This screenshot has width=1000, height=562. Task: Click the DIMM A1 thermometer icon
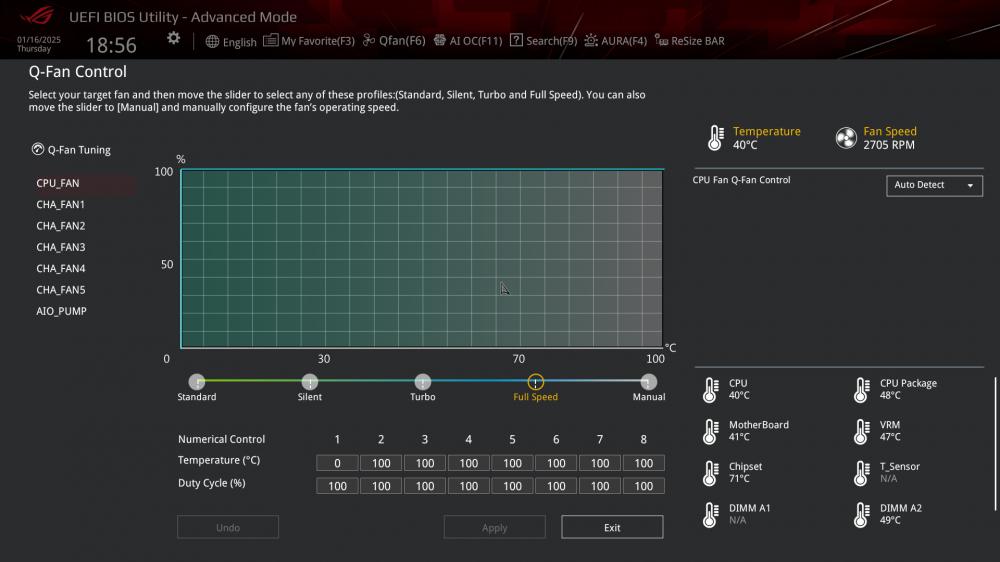tap(710, 515)
